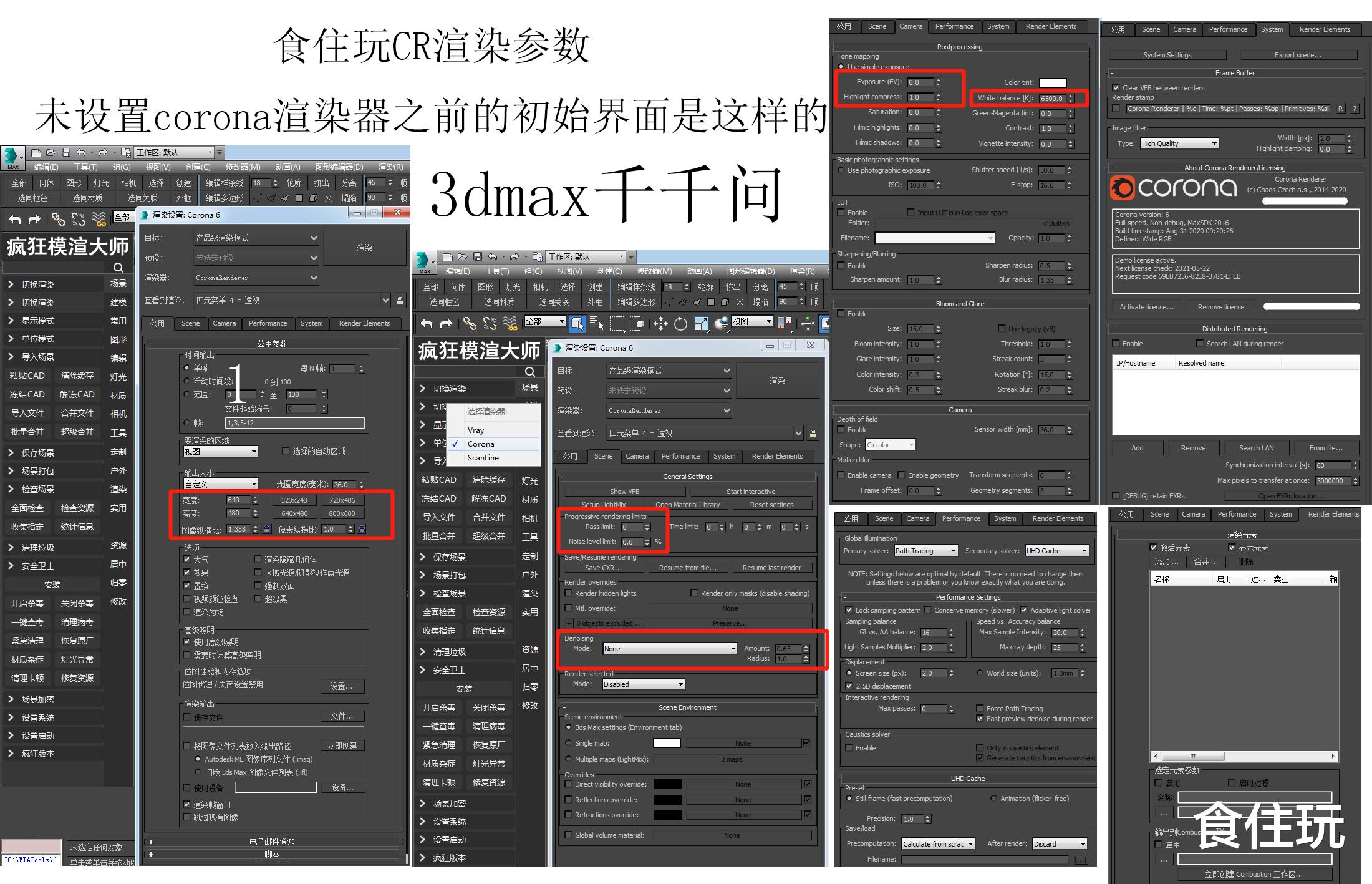Click Export scene... button in System panel
Viewport: 1372px width, 884px height.
click(1297, 55)
